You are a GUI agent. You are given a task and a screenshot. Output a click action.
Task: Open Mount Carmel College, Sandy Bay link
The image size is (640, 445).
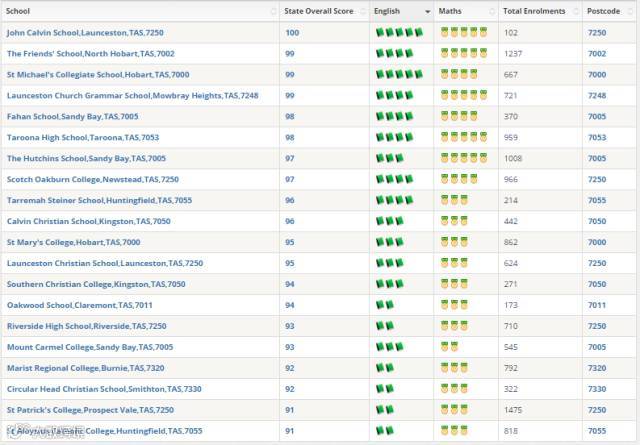(90, 347)
